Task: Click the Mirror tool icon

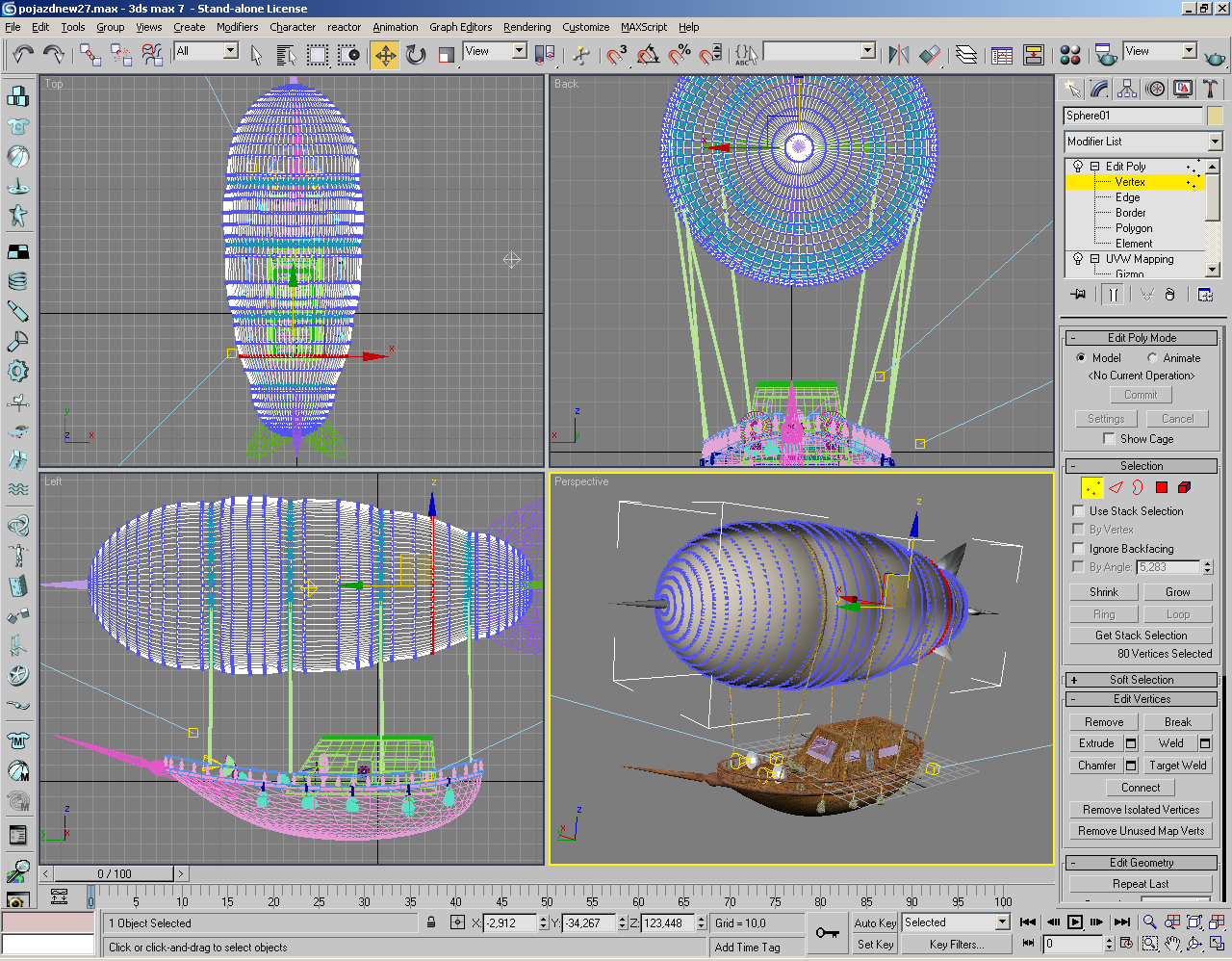Action: (x=899, y=55)
